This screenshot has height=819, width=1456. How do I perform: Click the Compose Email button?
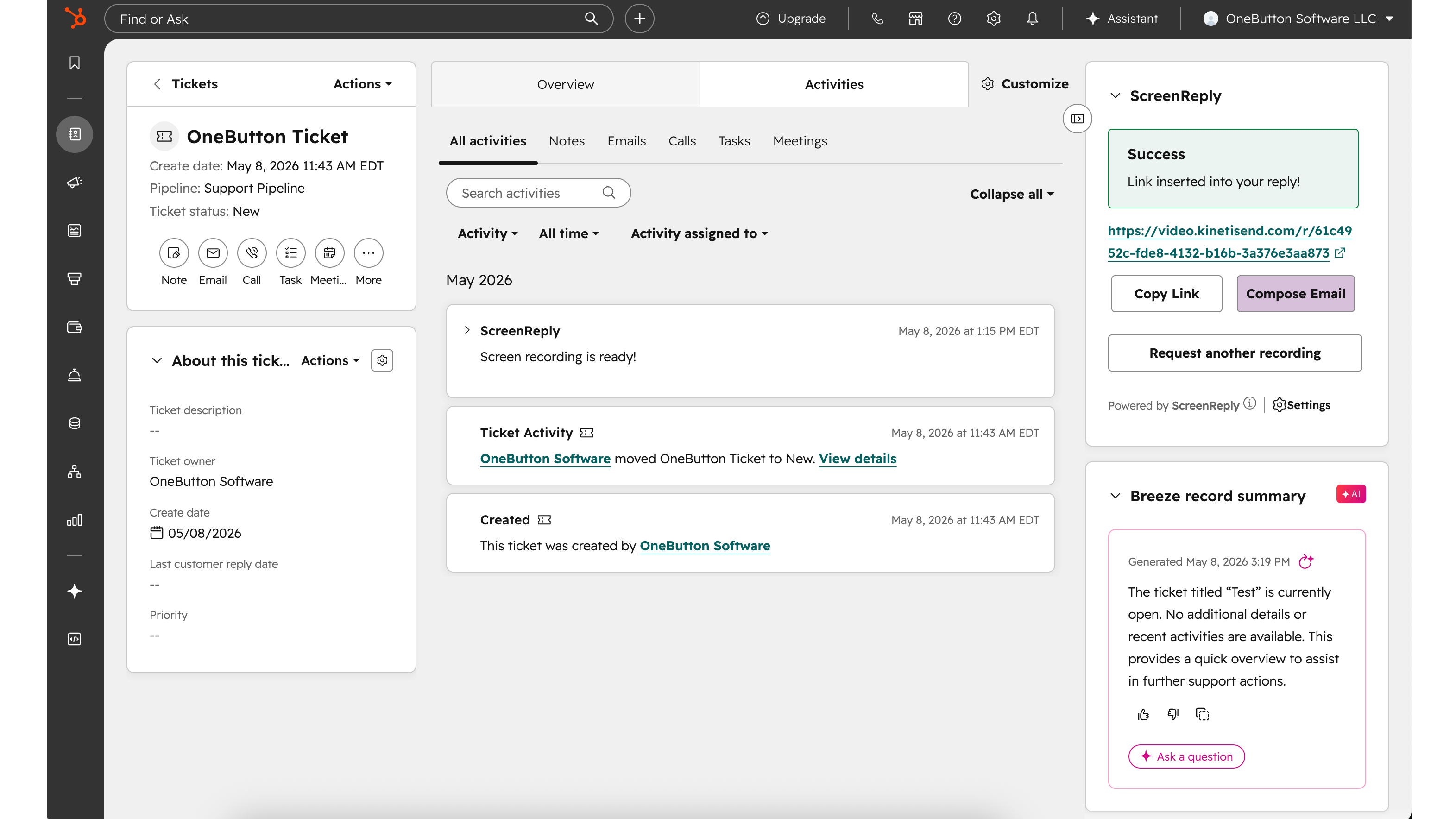coord(1295,293)
